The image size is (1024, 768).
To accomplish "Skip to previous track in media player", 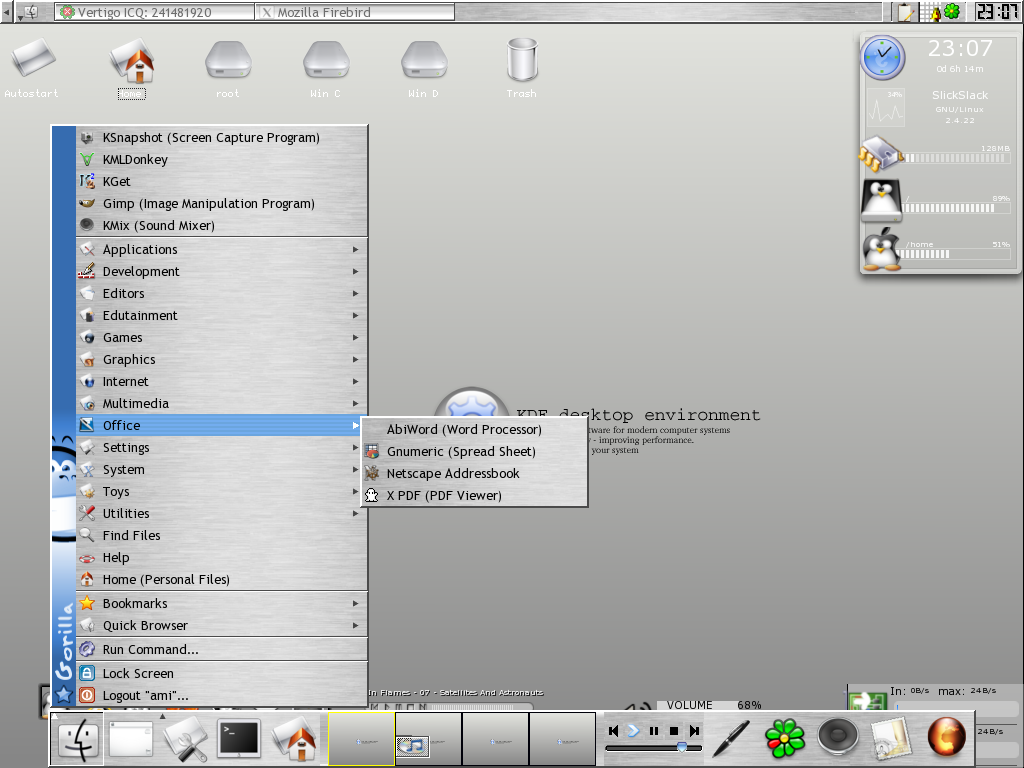I will 613,731.
